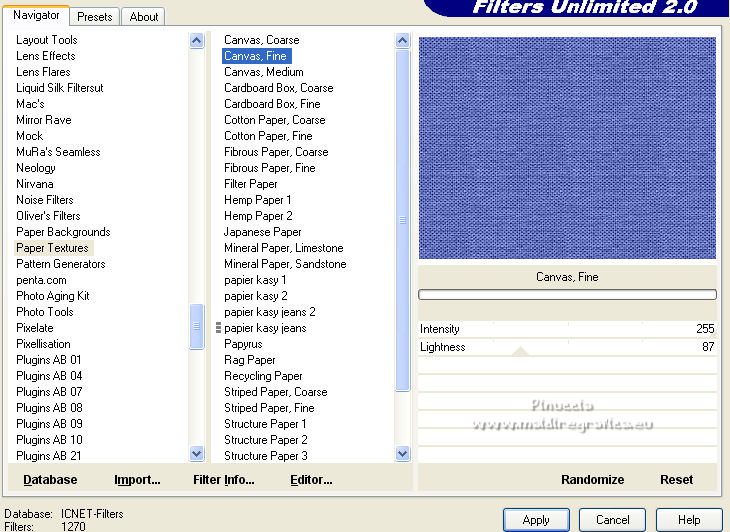The height and width of the screenshot is (532, 730).
Task: Open Filter Info...
Action: coord(223,479)
